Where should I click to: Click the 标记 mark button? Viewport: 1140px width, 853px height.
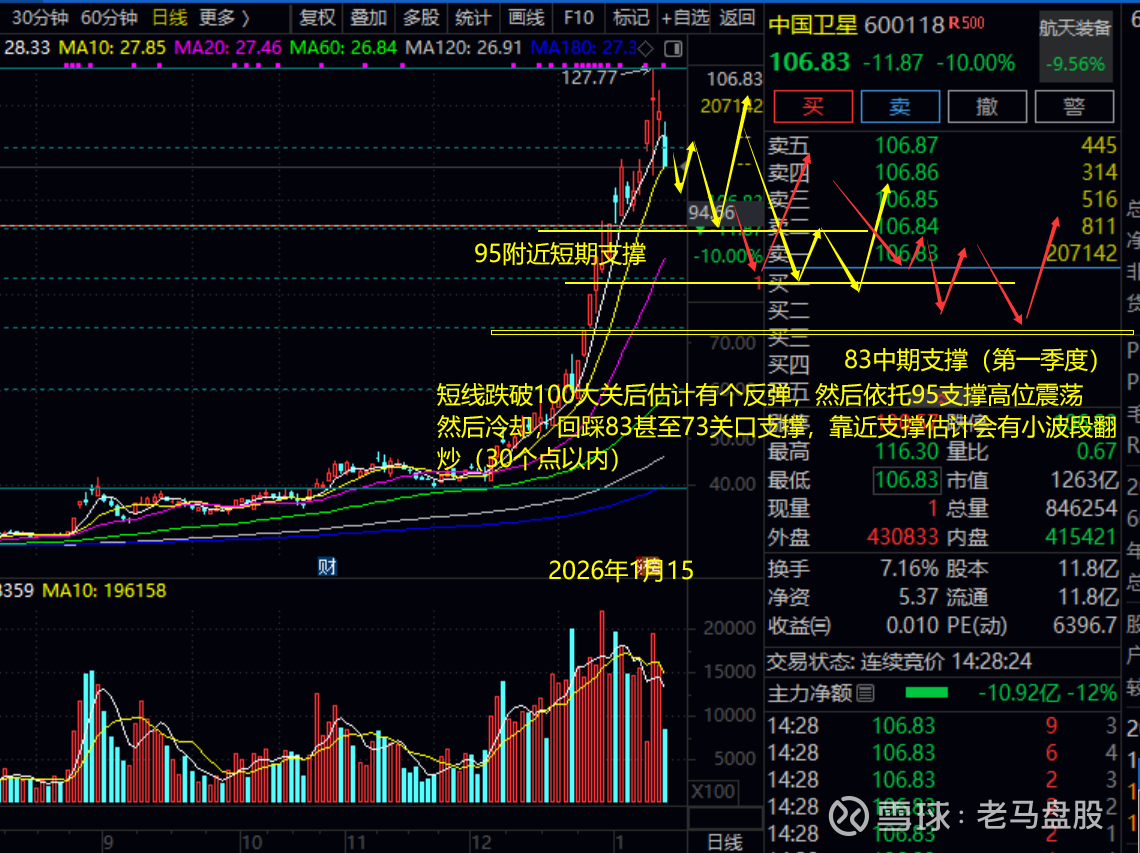630,17
